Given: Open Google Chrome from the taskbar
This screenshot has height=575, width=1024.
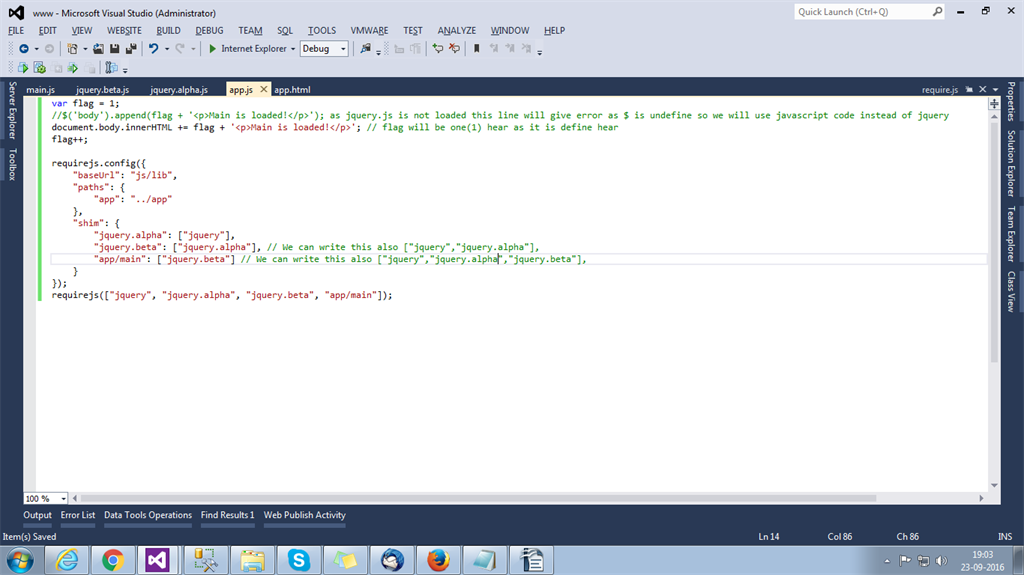Looking at the screenshot, I should pyautogui.click(x=112, y=560).
